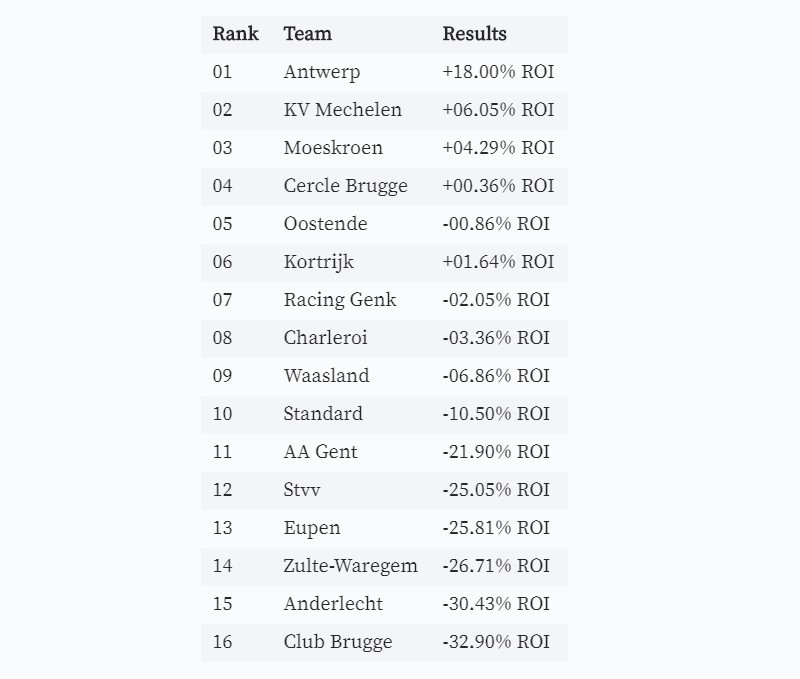Click Kortrijk team name
Screen dimensions: 800x679
319,262
